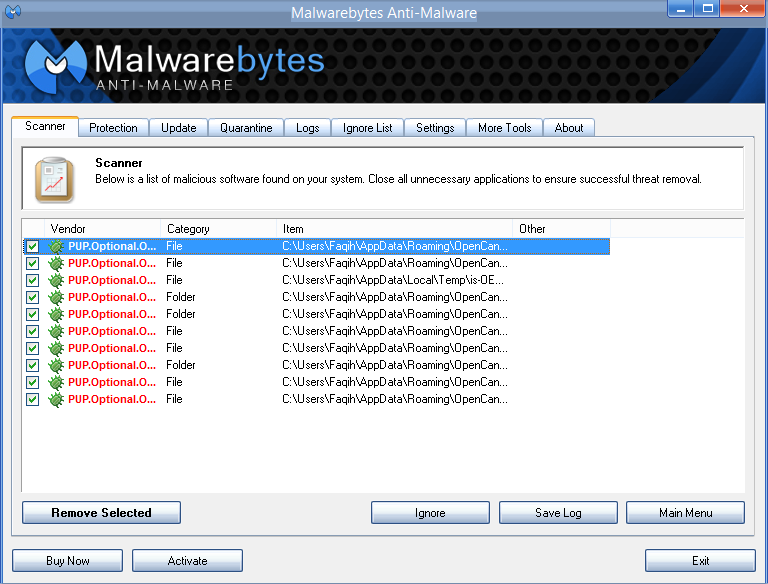Sort by the Item column header
Viewport: 768px width, 584px height.
tap(394, 229)
